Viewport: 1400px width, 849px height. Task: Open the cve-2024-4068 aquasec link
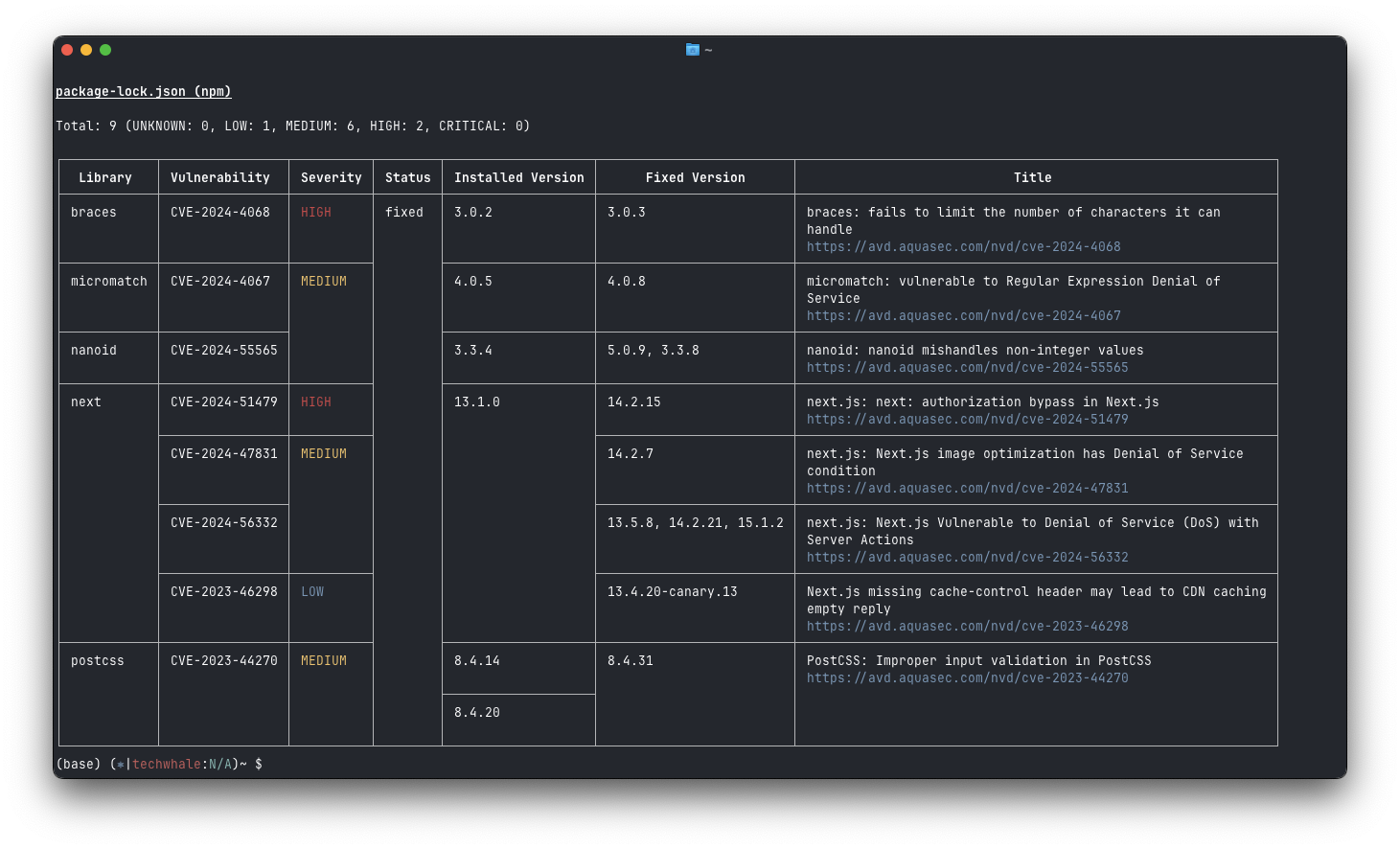tap(963, 247)
